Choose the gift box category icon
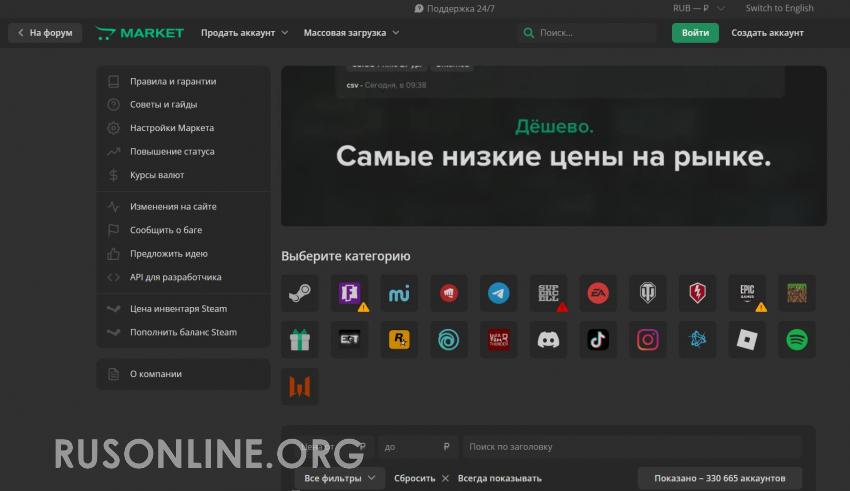 pos(300,340)
